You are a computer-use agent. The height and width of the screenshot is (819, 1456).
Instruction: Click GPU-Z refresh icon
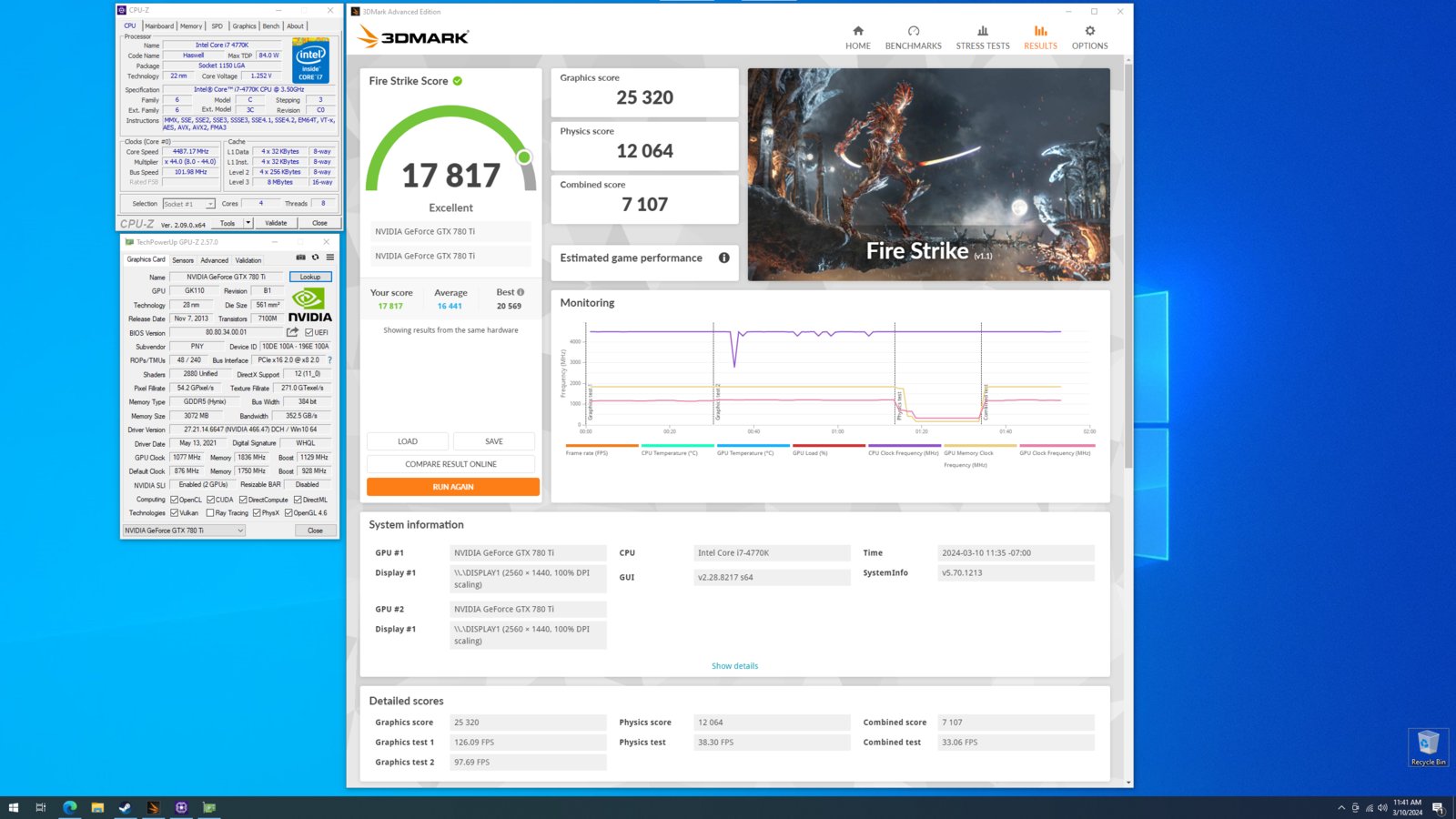tap(316, 258)
